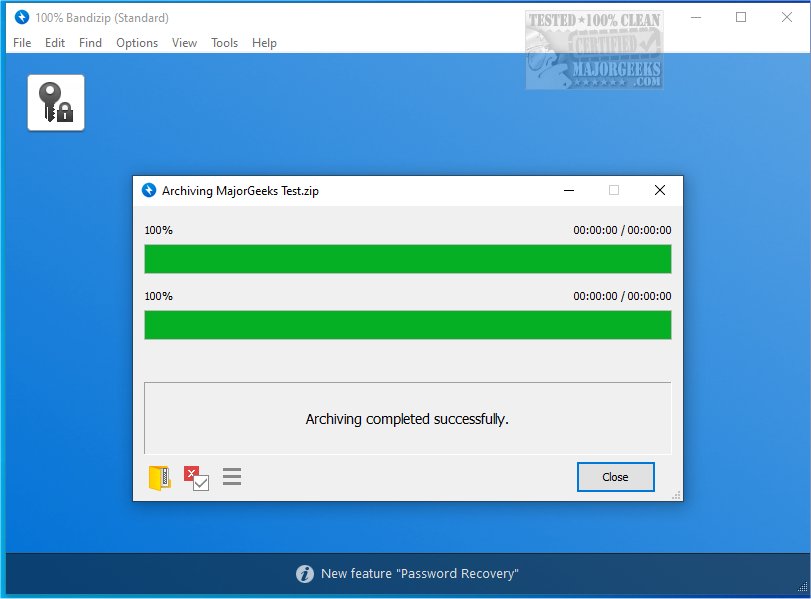Open archive folder icon in dialog
This screenshot has width=811, height=599.
pos(160,477)
